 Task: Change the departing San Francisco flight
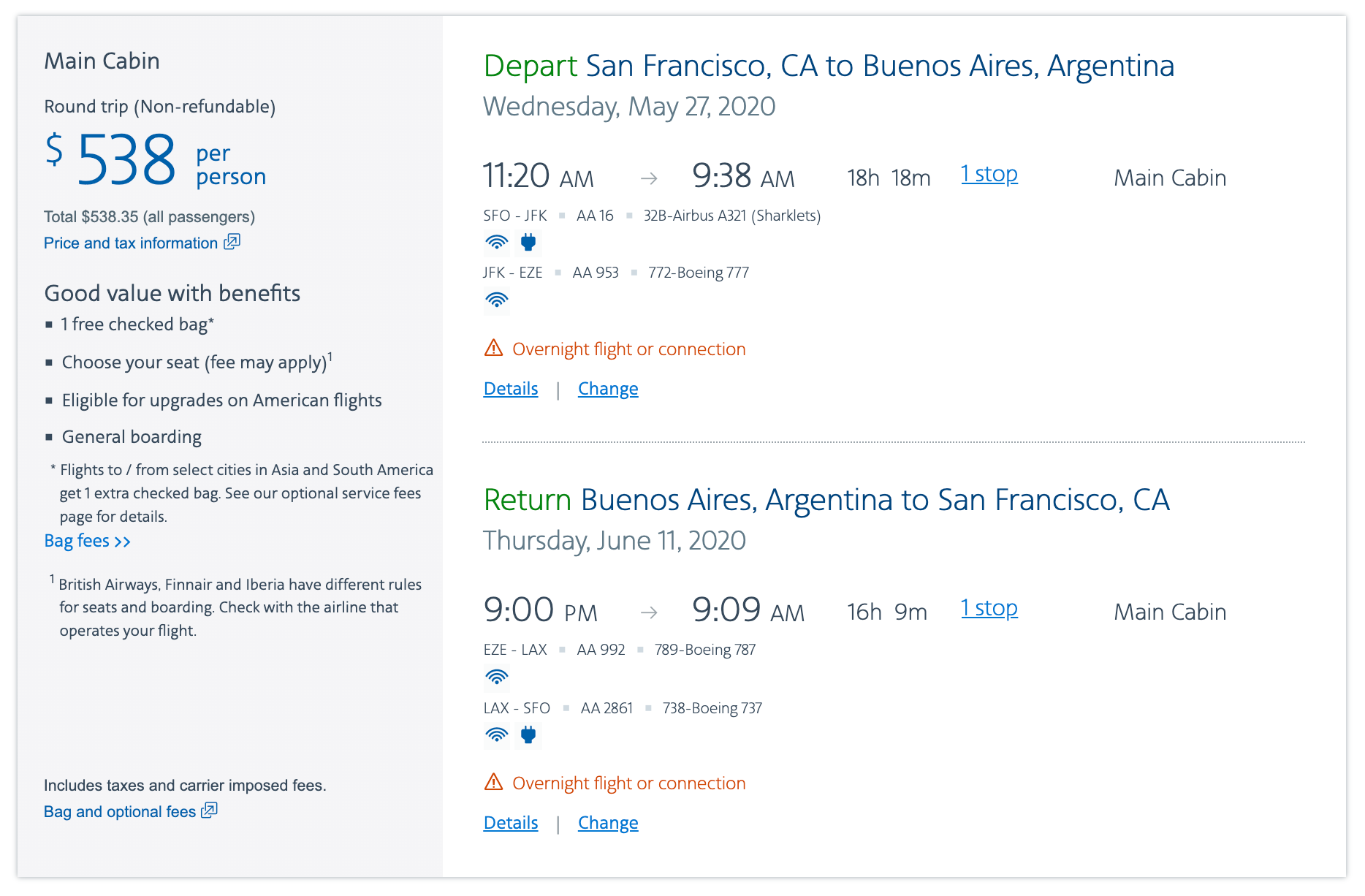pos(608,389)
